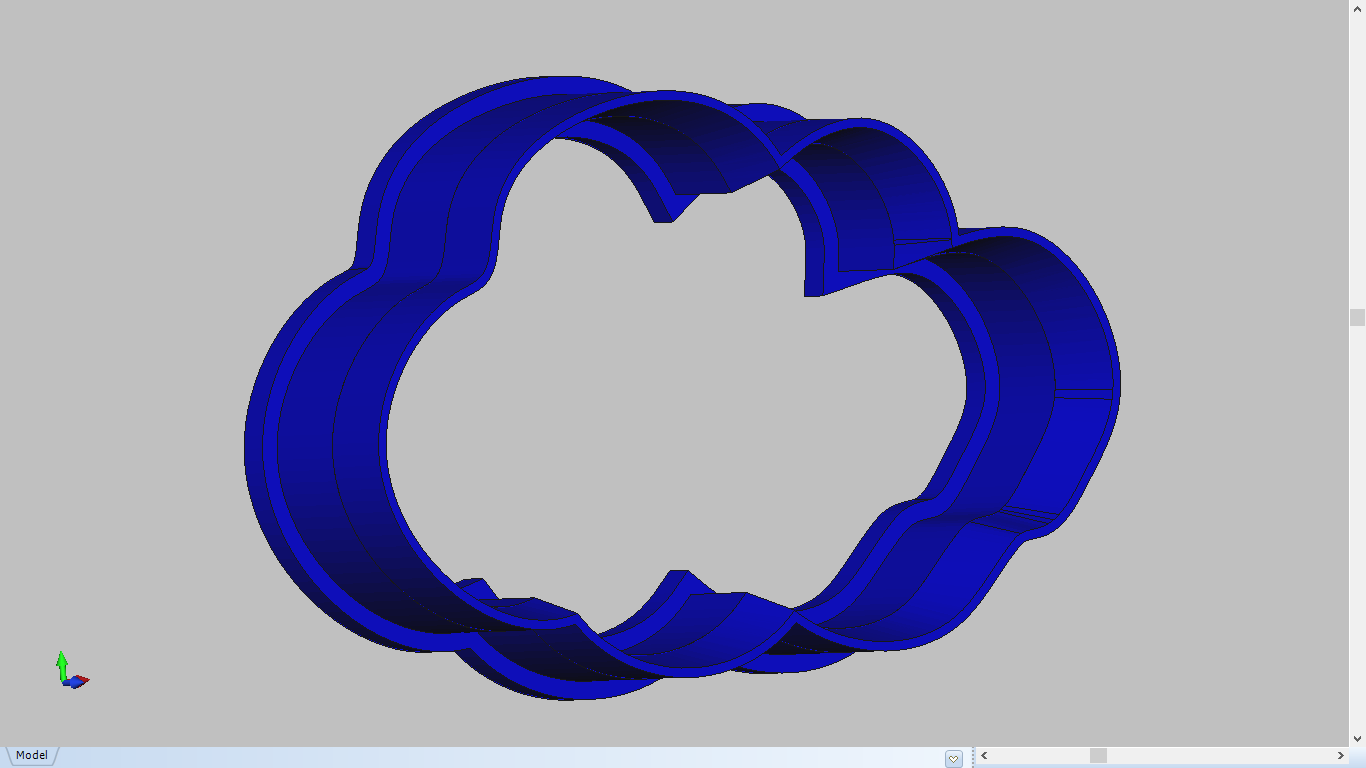Click the horizontal scrollbar right arrow
The image size is (1366, 768).
pos(1340,756)
